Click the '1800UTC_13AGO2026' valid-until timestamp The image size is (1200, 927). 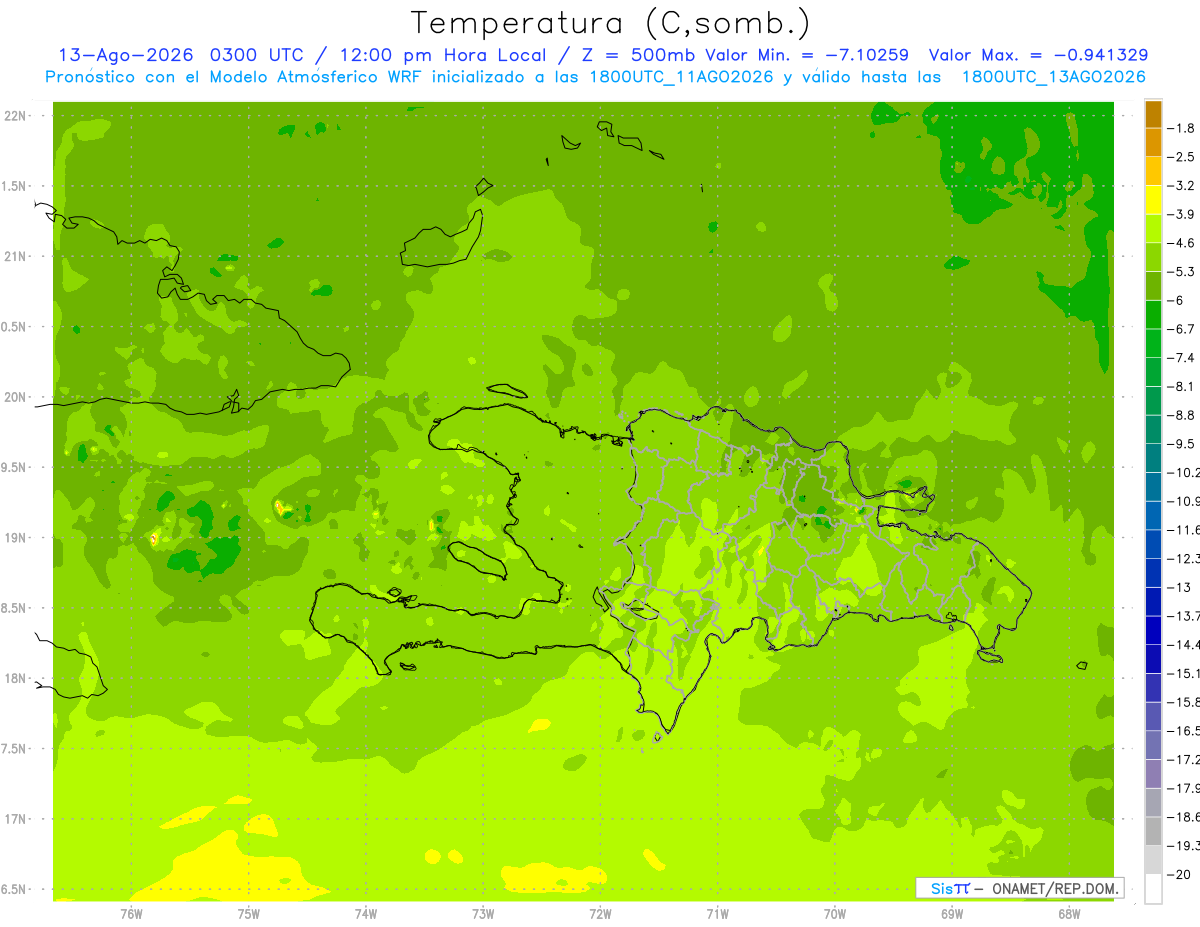[1053, 77]
